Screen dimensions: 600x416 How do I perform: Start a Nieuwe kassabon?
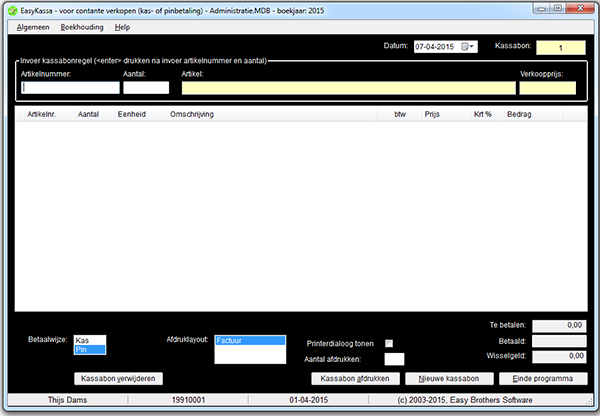coord(447,379)
